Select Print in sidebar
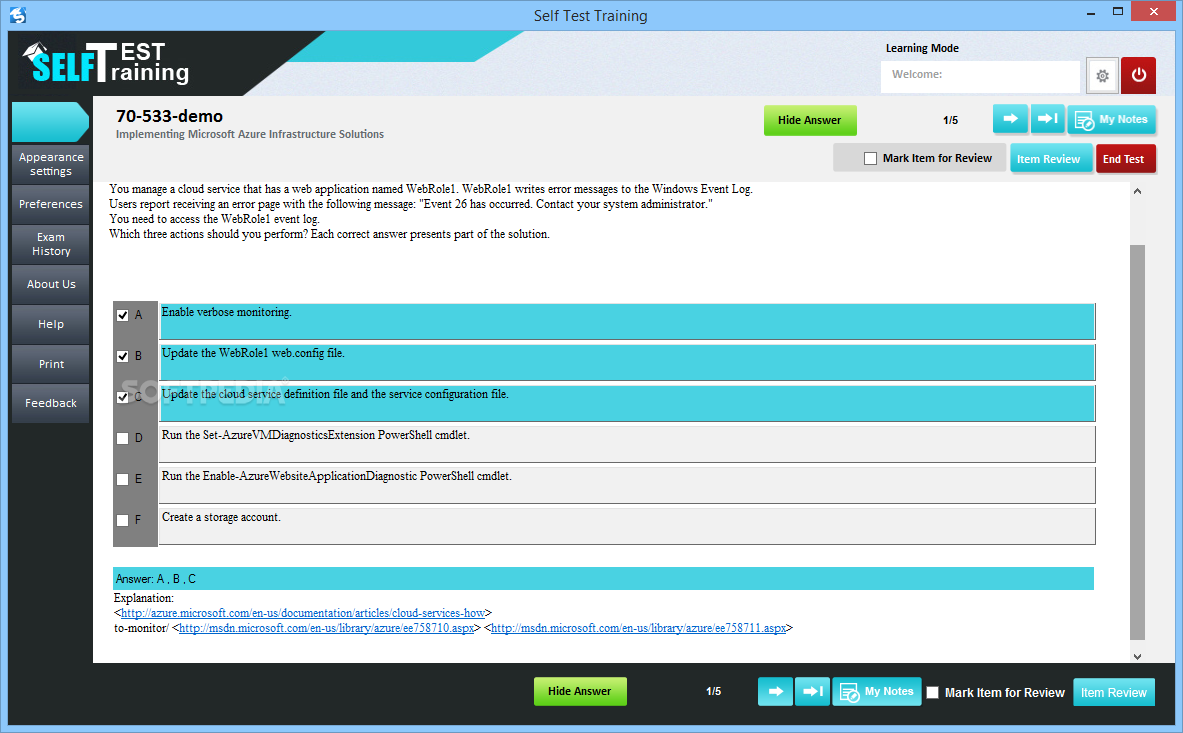1183x733 pixels. pos(51,364)
